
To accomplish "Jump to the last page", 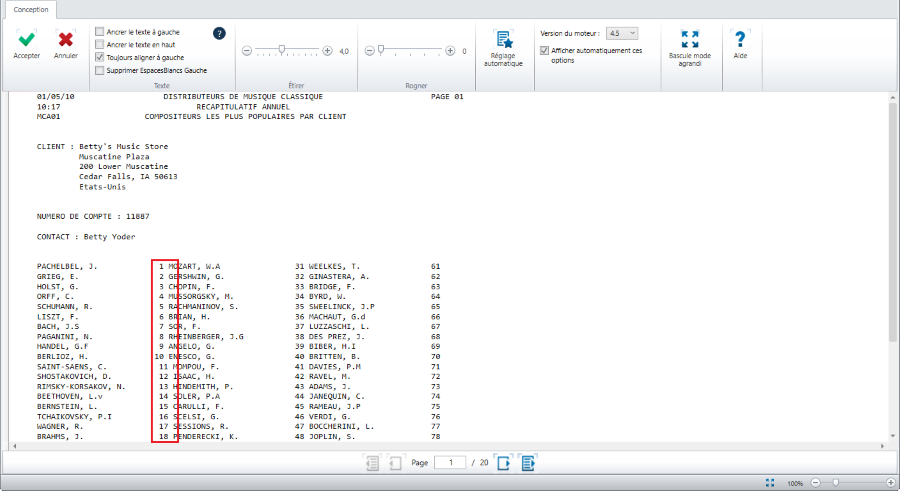I will pos(528,463).
